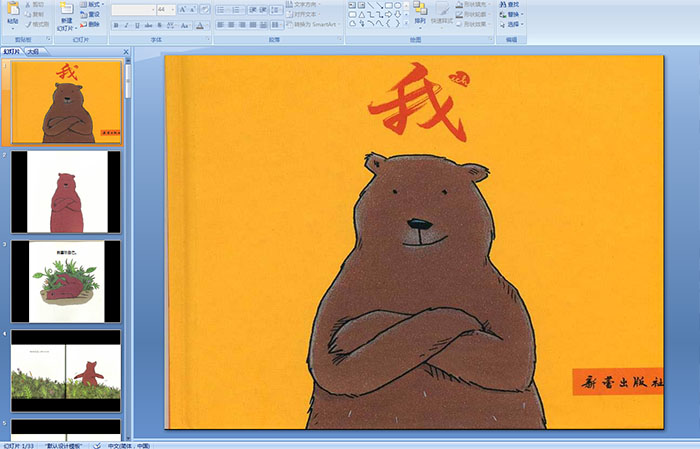Click Shape Outline (形状轮廓) color
This screenshot has height=449, width=700.
pyautogui.click(x=474, y=14)
